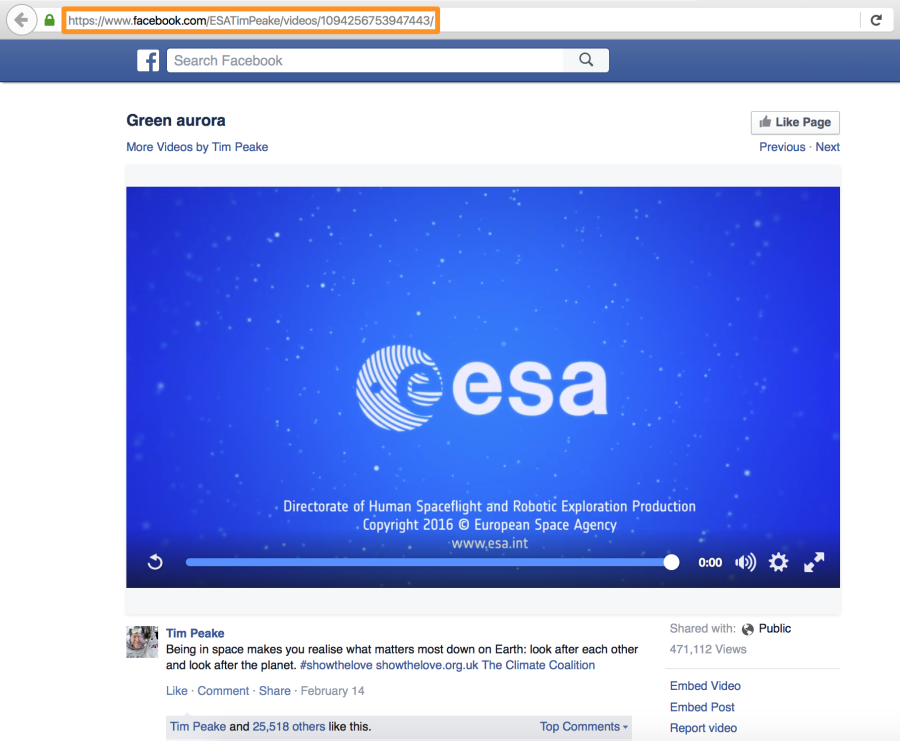This screenshot has width=900, height=741.
Task: Open the Top Comments dropdown
Action: coord(584,726)
